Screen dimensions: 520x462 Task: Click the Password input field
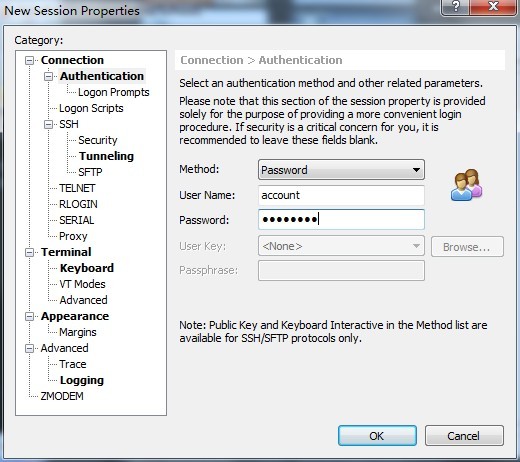(341, 219)
